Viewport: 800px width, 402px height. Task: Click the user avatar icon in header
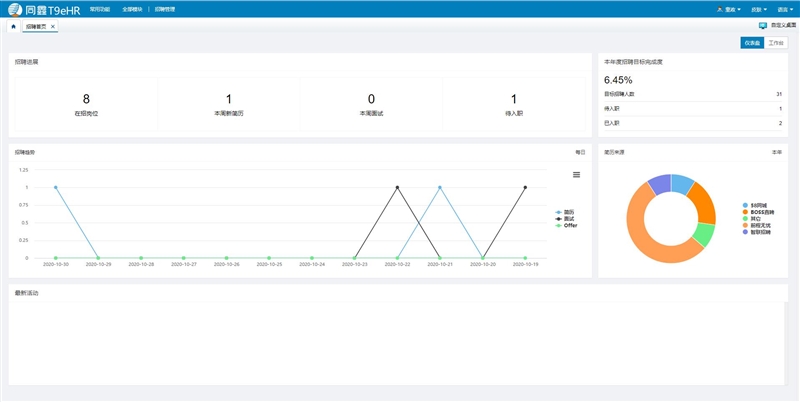tap(720, 8)
